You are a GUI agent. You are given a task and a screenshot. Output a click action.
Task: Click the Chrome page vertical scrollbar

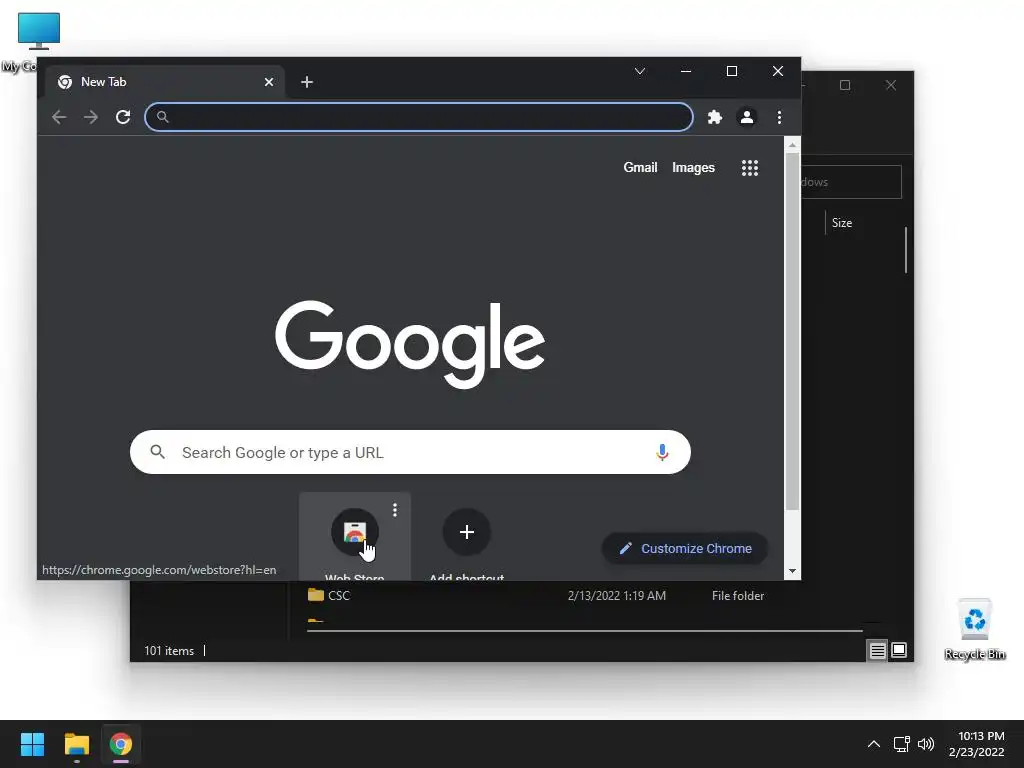coord(792,332)
